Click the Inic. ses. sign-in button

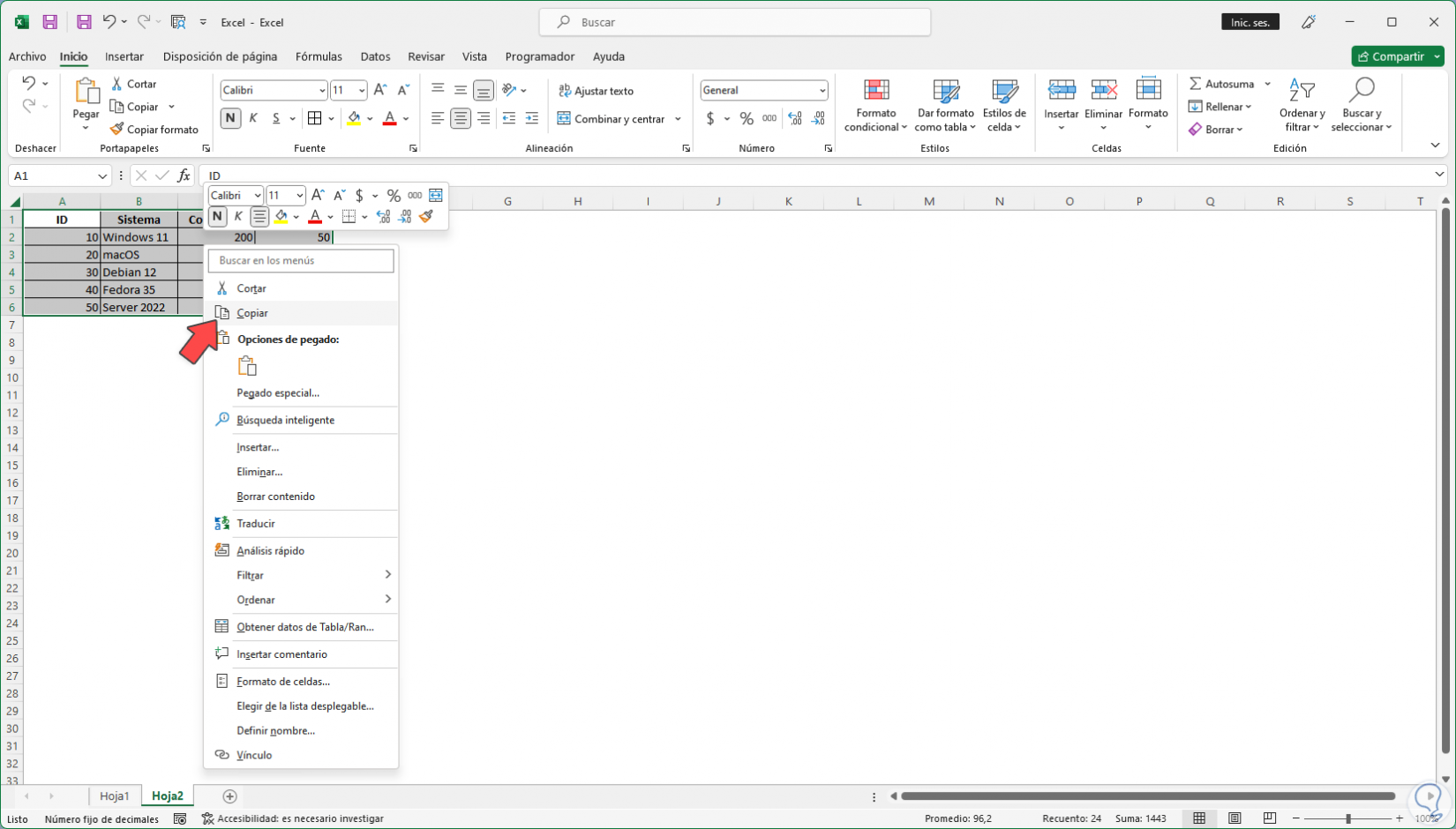tap(1250, 22)
